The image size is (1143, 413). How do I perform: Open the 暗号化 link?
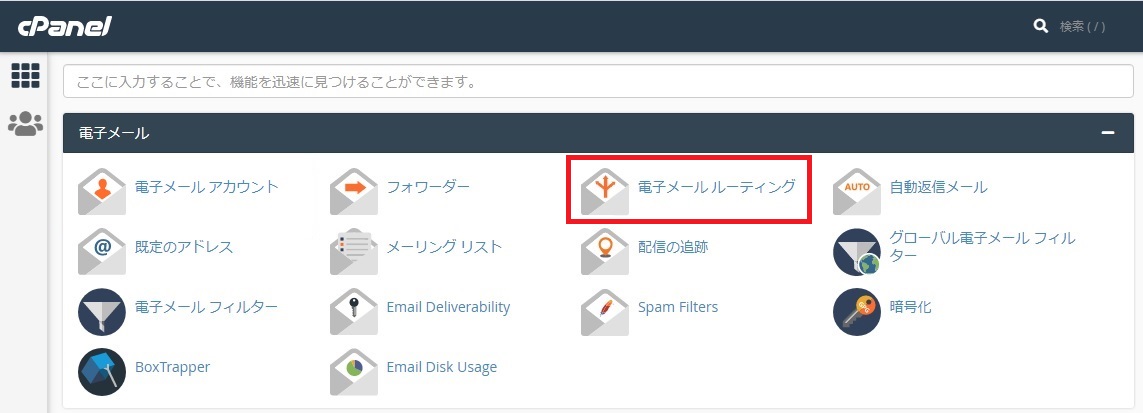point(910,307)
